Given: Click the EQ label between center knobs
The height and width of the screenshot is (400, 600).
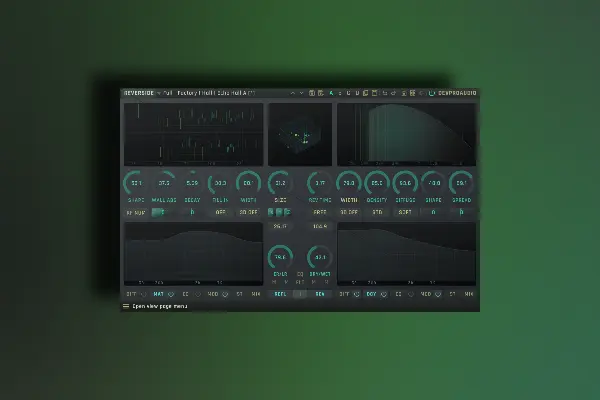Looking at the screenshot, I should click(300, 274).
